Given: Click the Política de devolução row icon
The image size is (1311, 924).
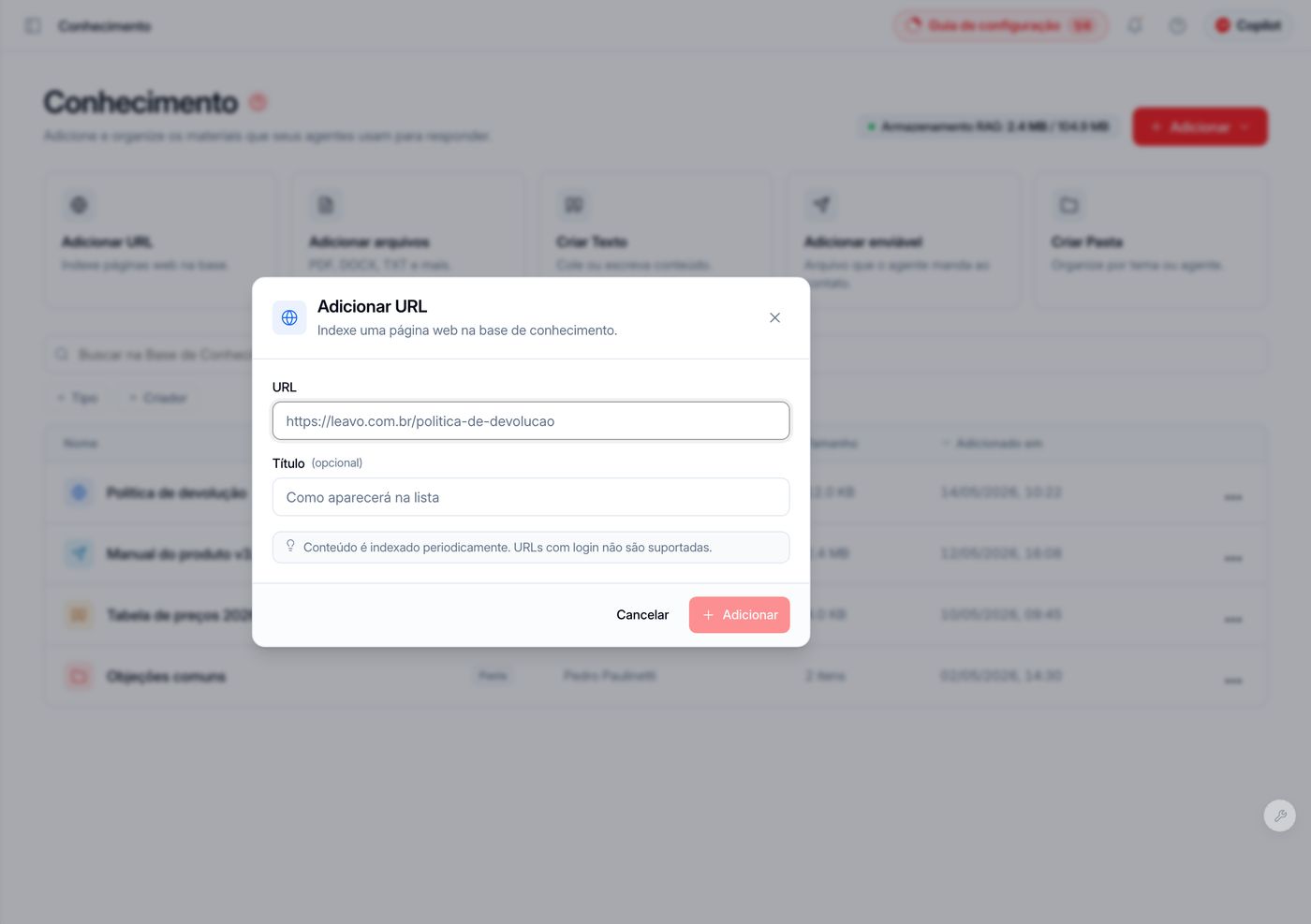Looking at the screenshot, I should 80,492.
